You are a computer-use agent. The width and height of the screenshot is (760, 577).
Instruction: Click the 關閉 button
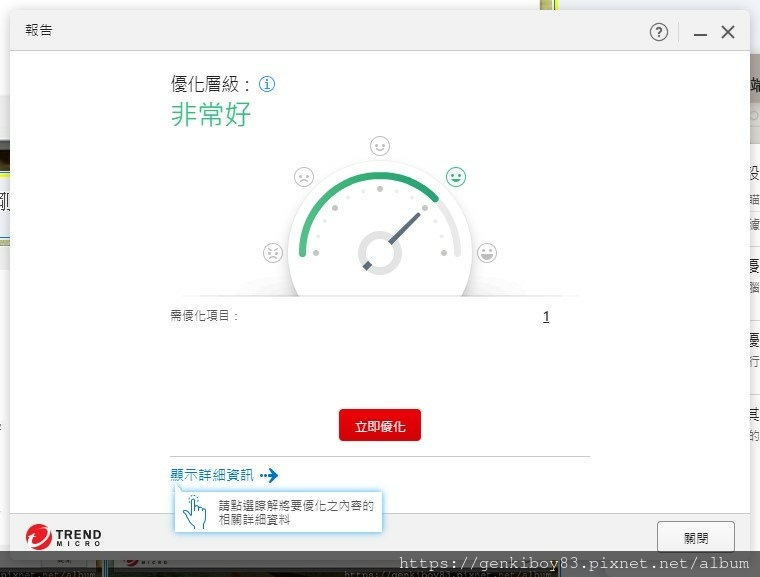coord(696,537)
